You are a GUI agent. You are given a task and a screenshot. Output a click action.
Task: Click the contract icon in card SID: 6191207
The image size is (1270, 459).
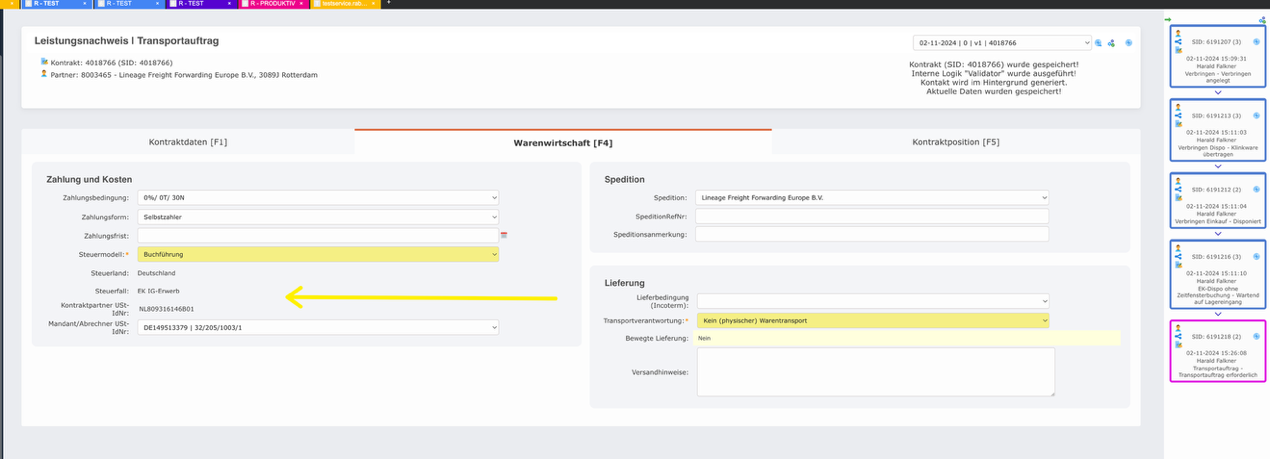pyautogui.click(x=1178, y=51)
